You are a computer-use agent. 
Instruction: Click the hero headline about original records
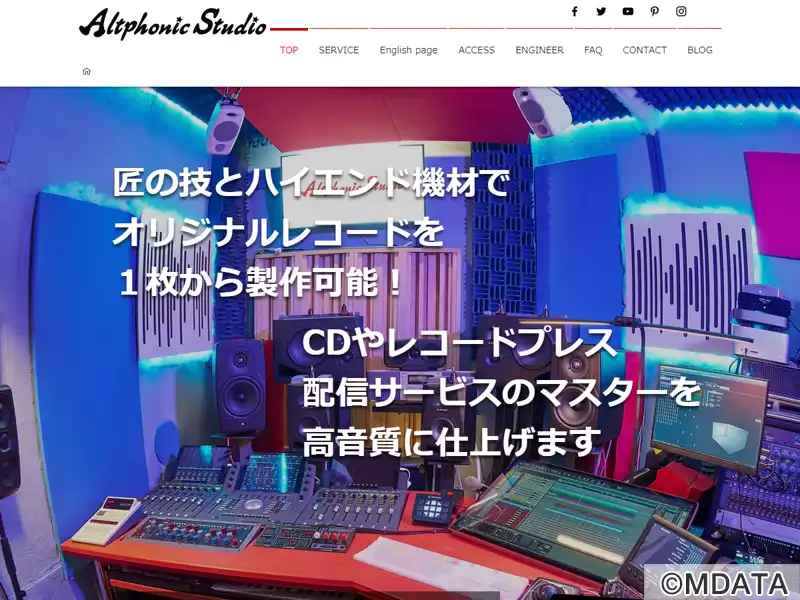pos(310,233)
